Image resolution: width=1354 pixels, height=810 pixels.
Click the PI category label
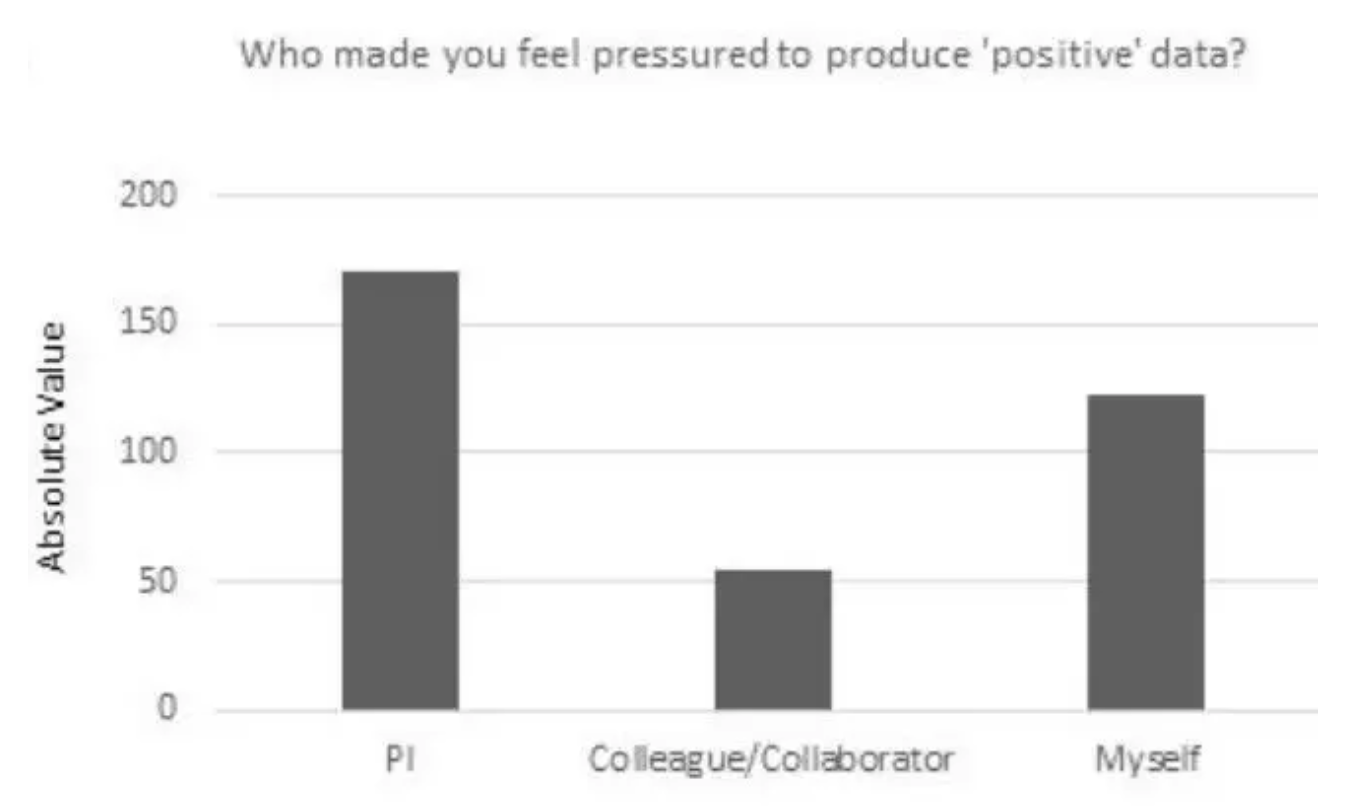(x=400, y=760)
